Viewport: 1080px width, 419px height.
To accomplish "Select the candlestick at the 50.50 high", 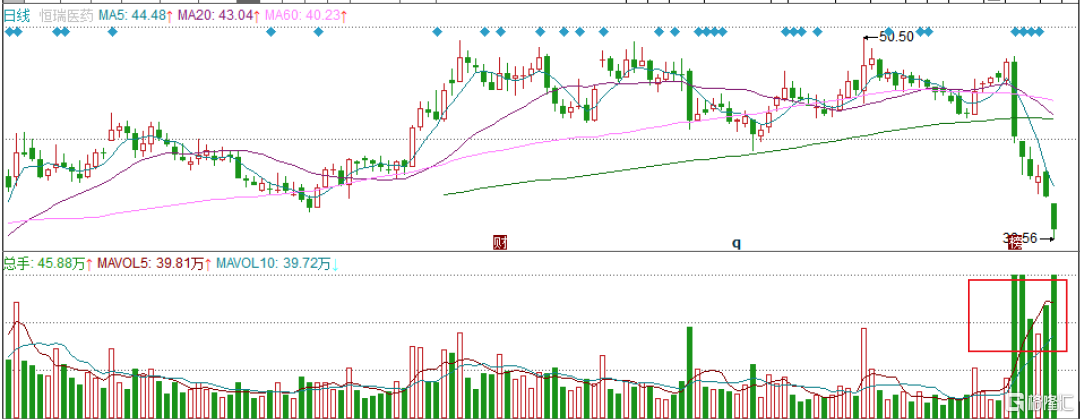I will click(864, 68).
